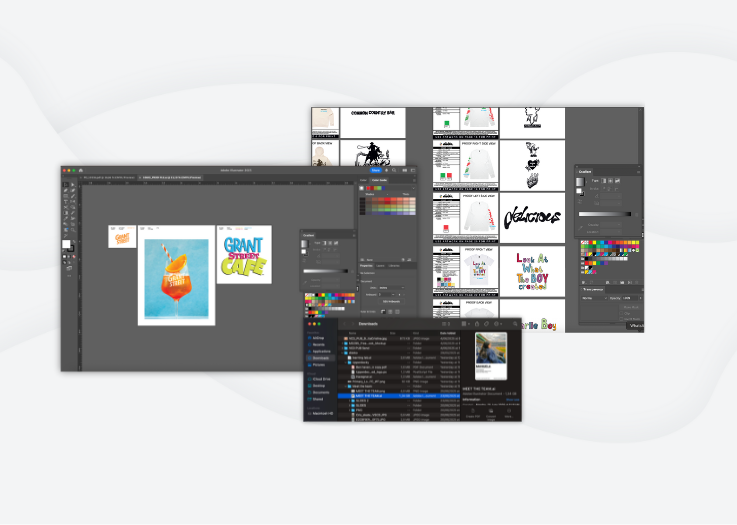Select the Pen tool in Illustrator toolbar
The width and height of the screenshot is (737, 525).
66,190
